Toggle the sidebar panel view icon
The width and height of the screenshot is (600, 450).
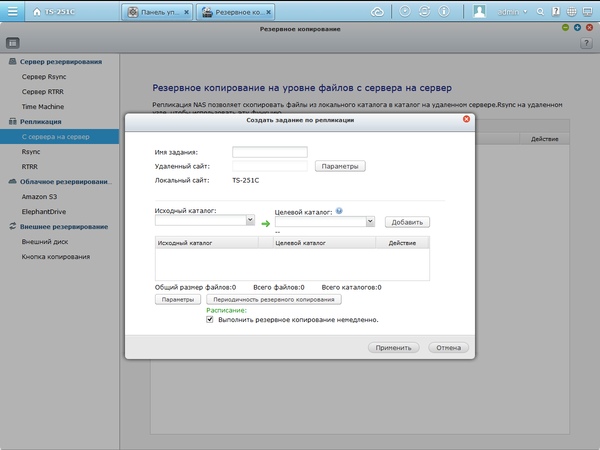(x=13, y=43)
